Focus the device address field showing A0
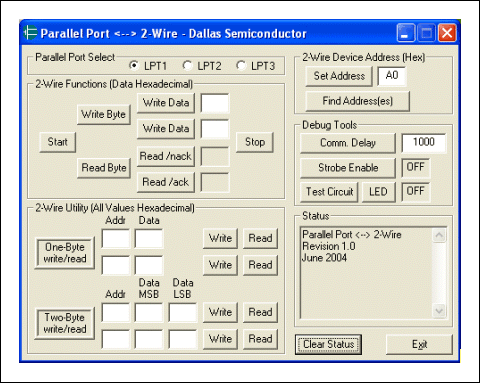This screenshot has width=480, height=383. [392, 76]
